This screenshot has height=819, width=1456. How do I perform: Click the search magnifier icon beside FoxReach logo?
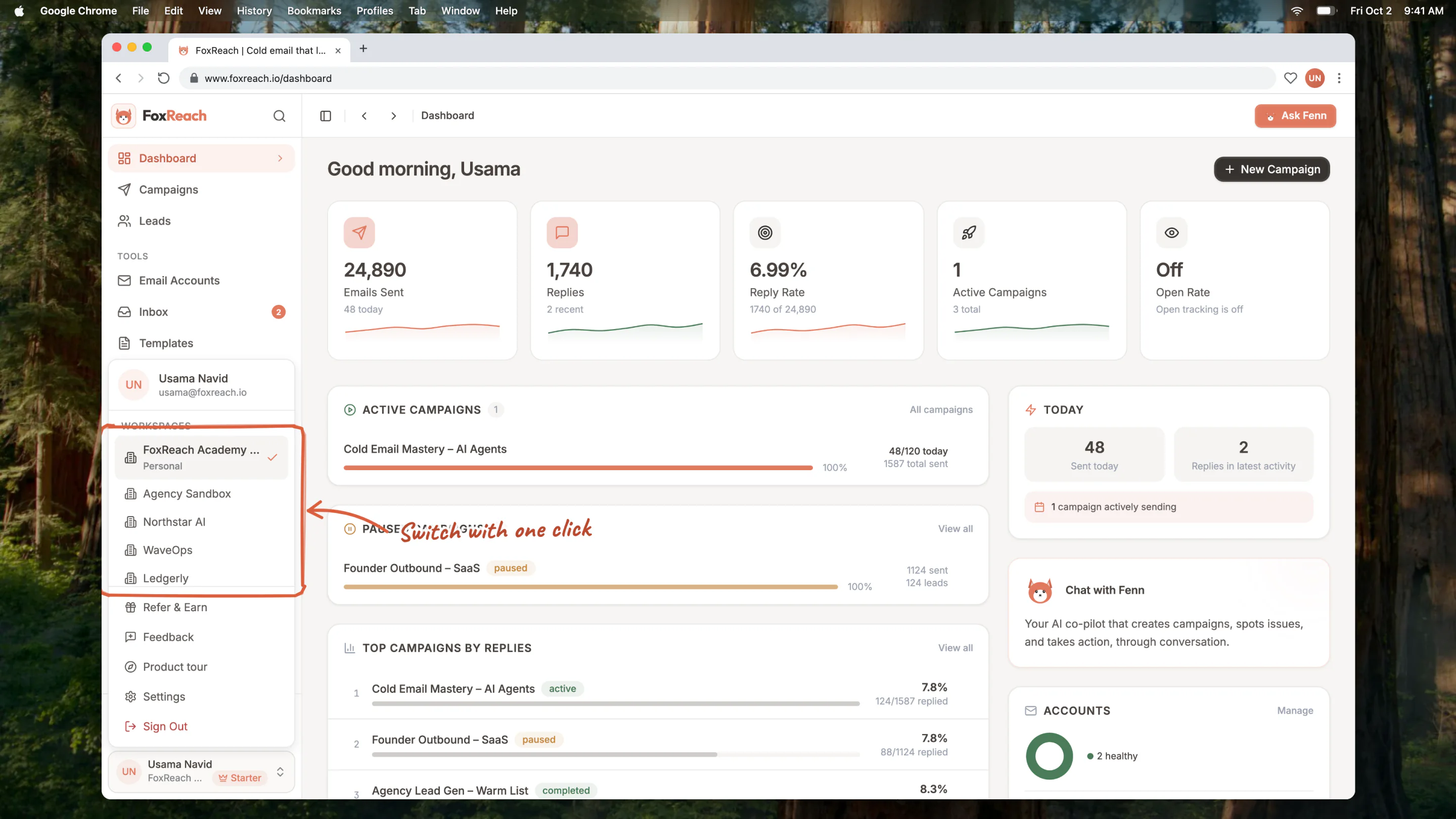click(x=279, y=116)
